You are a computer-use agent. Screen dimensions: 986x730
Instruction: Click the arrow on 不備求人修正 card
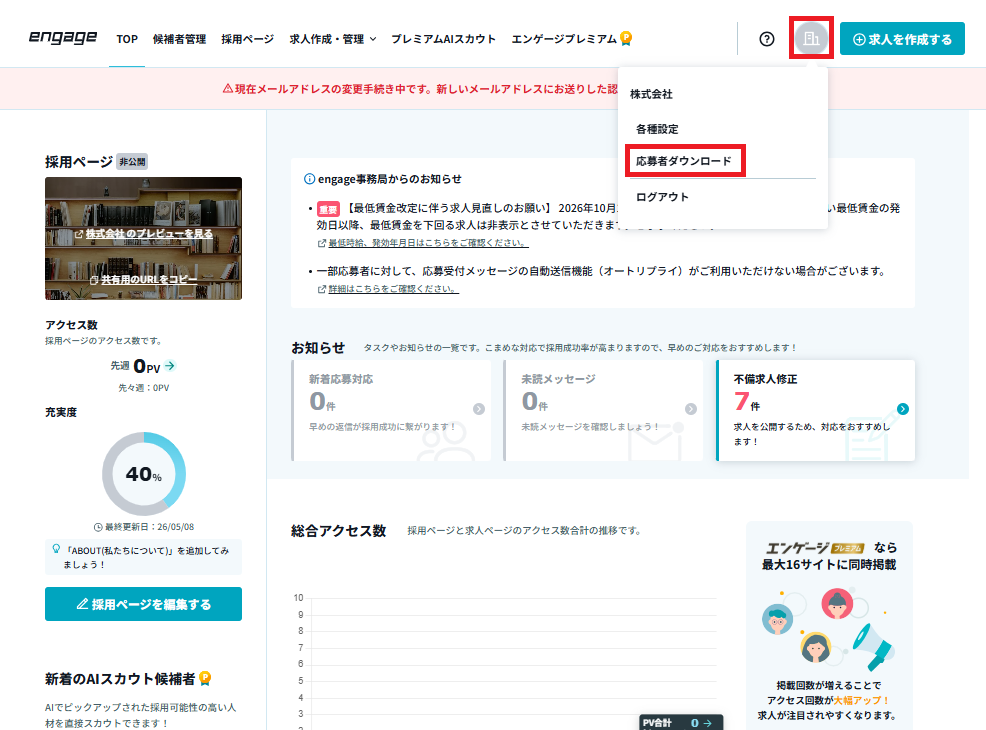coord(902,409)
